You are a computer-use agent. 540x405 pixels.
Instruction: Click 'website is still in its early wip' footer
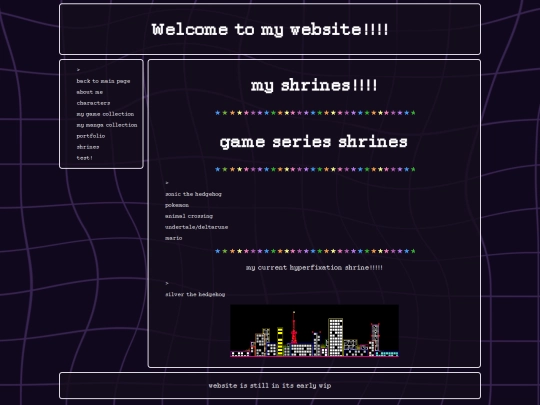(270, 386)
